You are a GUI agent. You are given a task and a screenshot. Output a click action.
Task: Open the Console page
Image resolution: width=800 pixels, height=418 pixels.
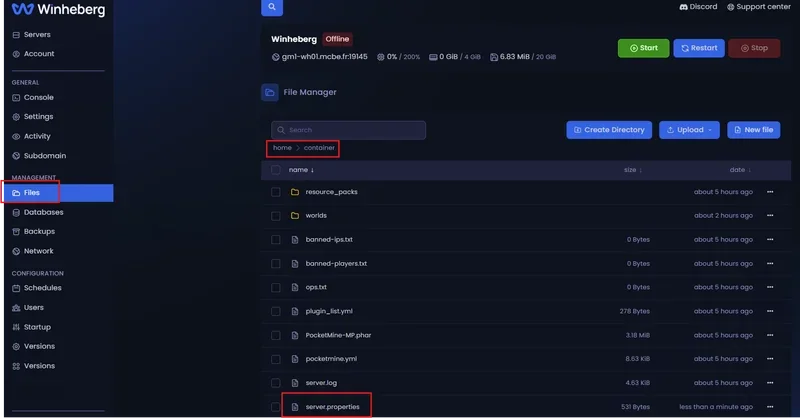click(x=33, y=97)
